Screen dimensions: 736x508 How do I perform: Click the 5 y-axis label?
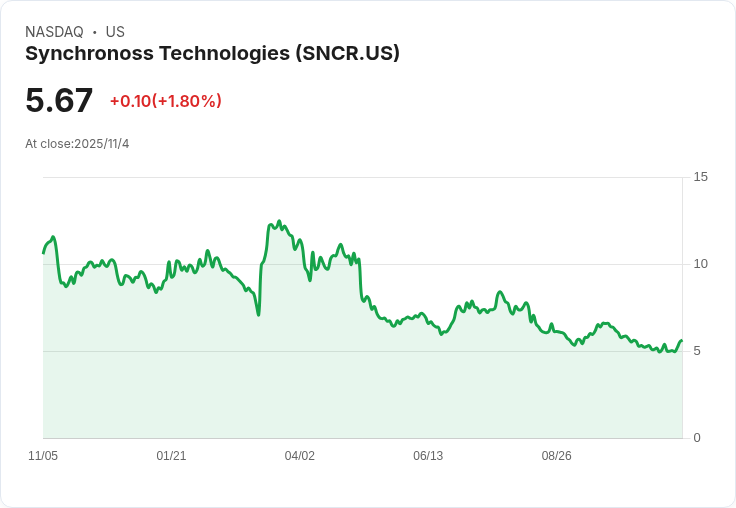[697, 351]
